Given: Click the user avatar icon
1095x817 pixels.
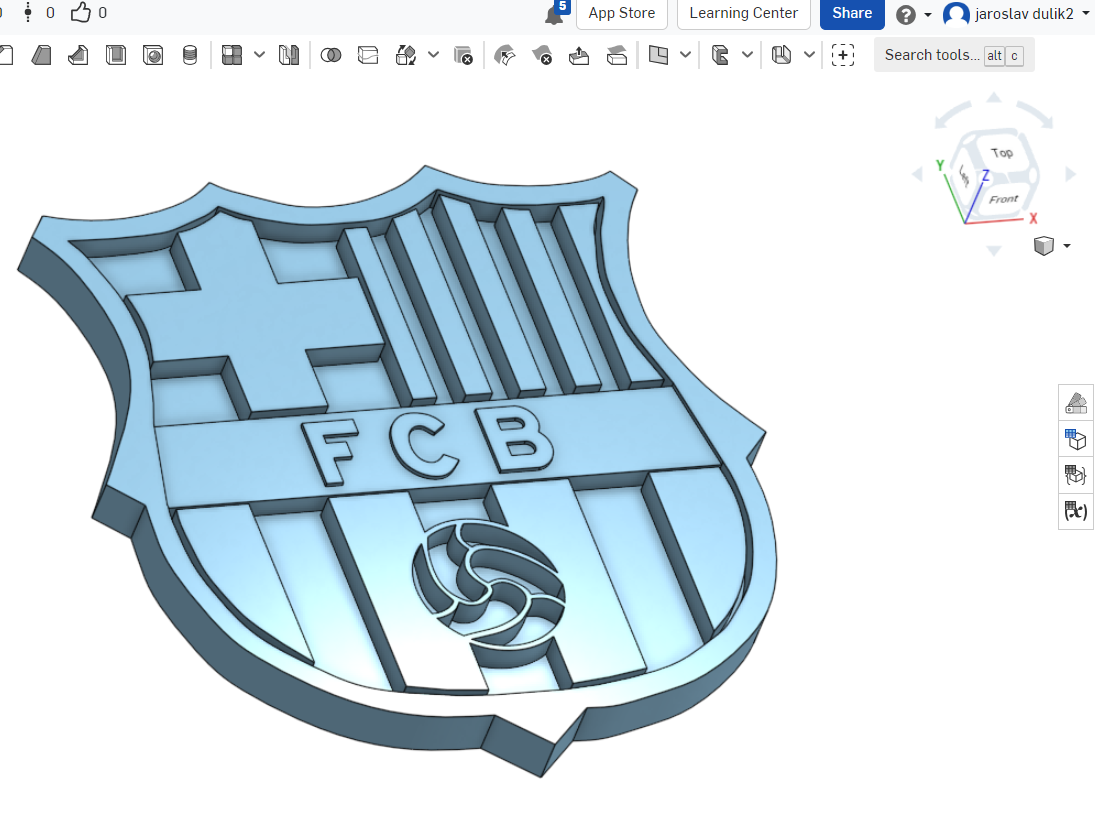Looking at the screenshot, I should (956, 14).
